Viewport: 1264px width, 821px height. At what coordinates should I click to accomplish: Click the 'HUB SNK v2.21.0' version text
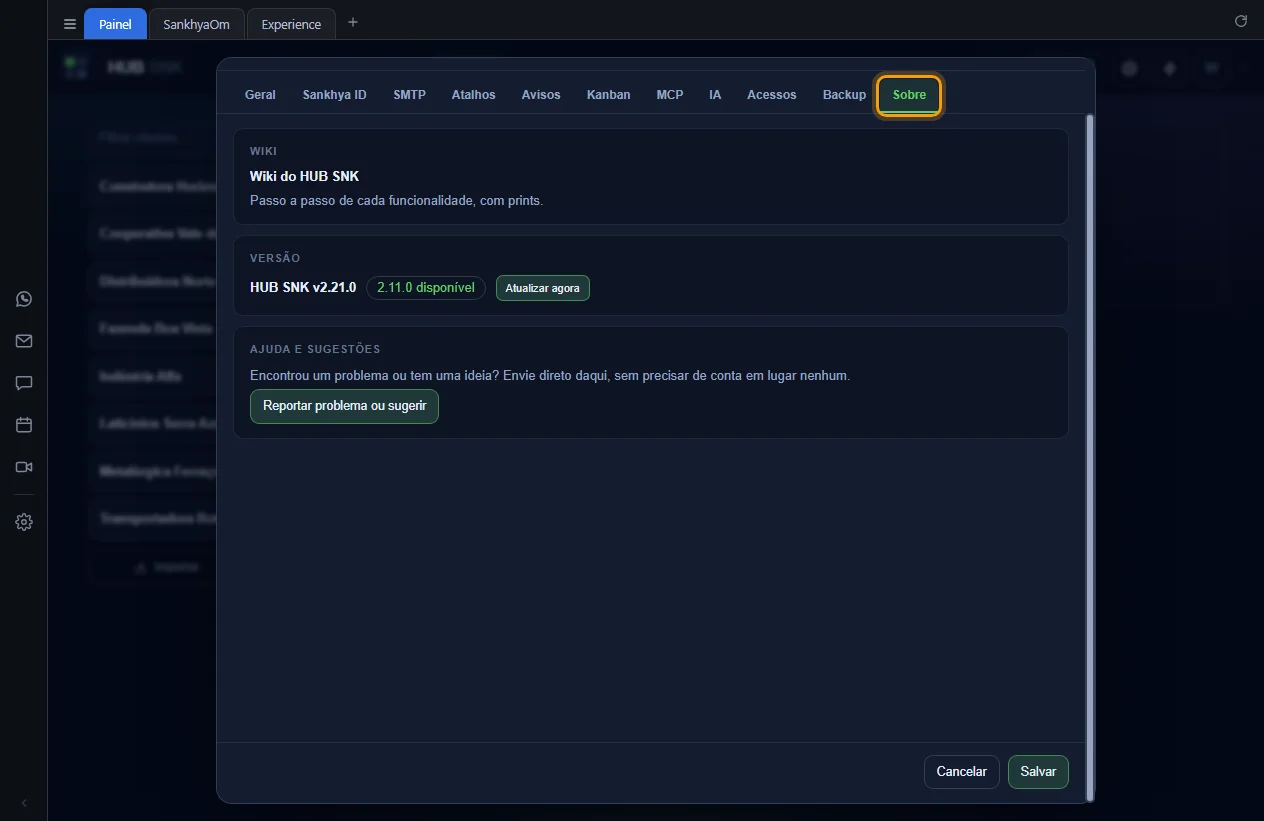[x=303, y=287]
